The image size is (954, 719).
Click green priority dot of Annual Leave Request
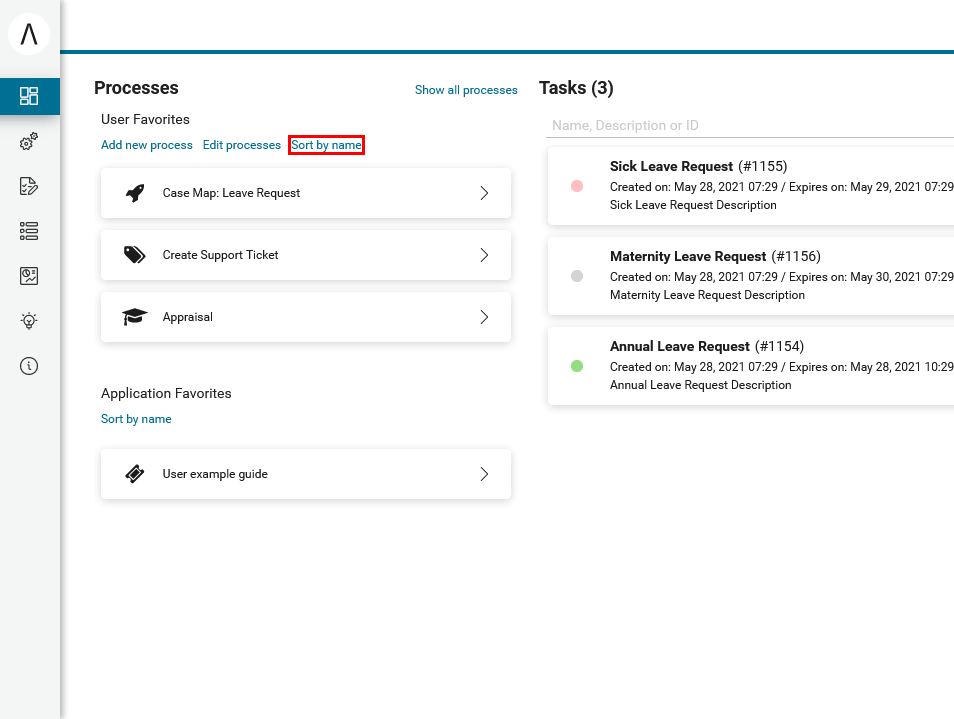pos(577,366)
